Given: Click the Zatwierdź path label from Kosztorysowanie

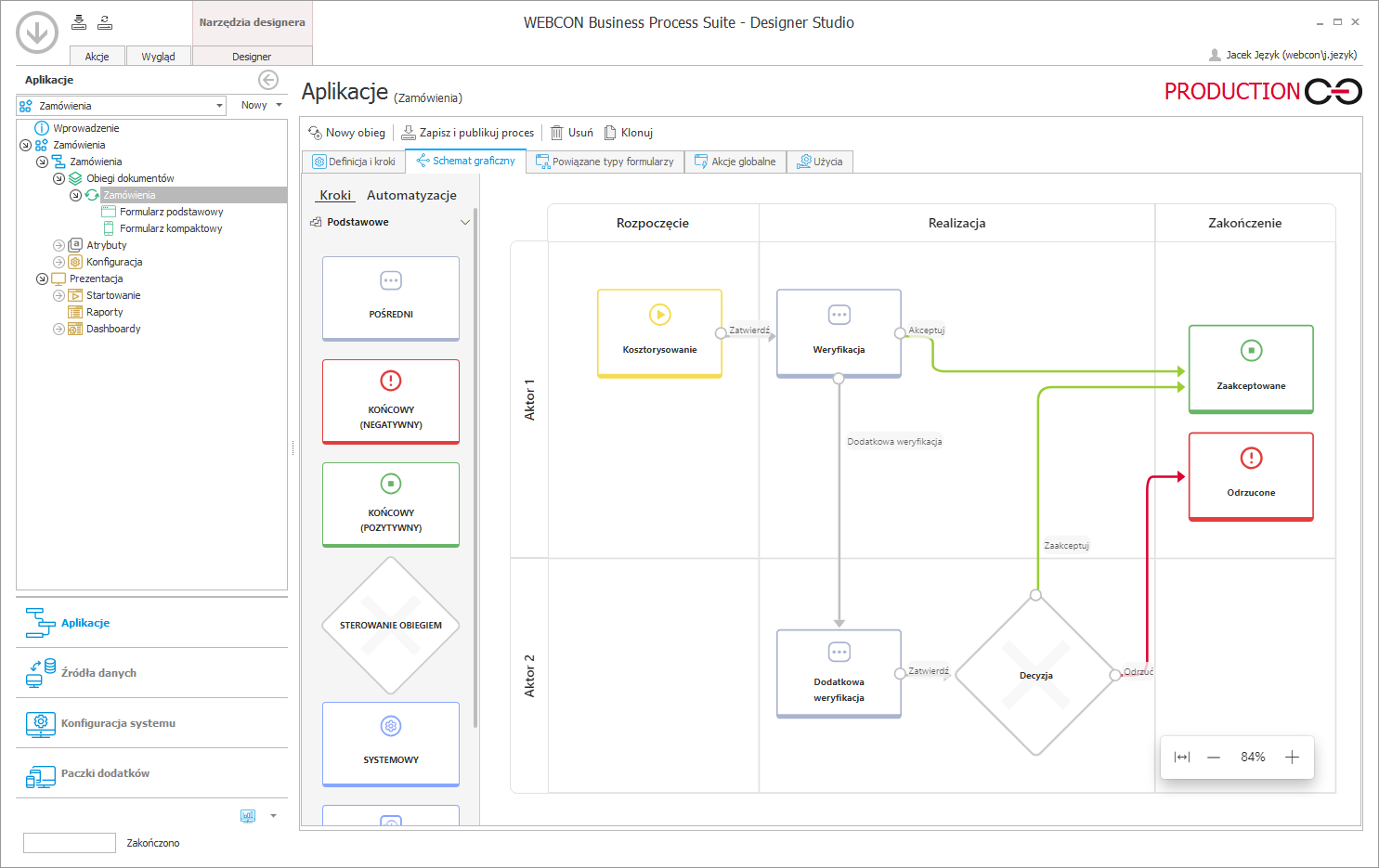Looking at the screenshot, I should (x=749, y=330).
